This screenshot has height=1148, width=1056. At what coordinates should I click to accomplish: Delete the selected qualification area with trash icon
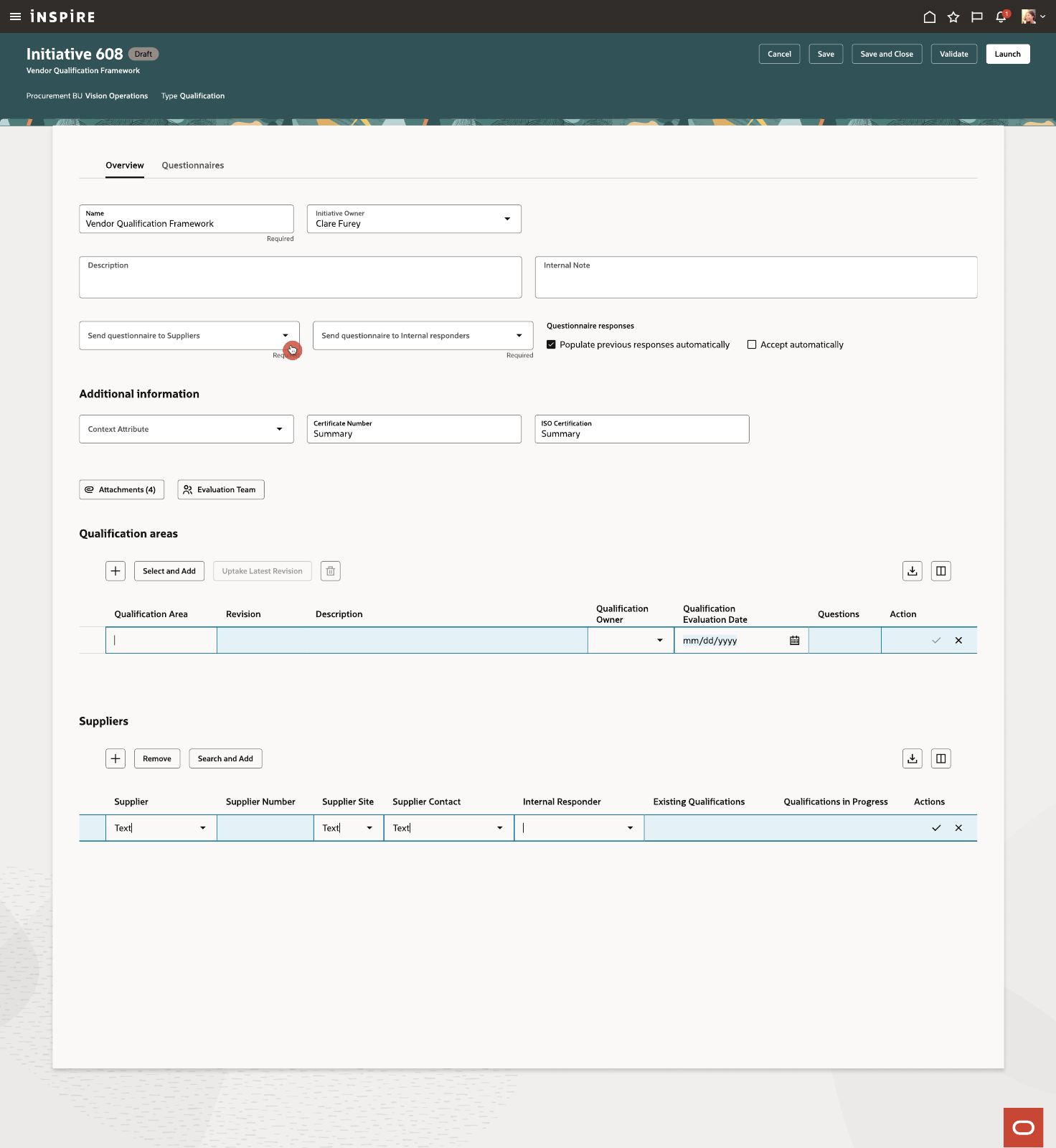pyautogui.click(x=331, y=571)
